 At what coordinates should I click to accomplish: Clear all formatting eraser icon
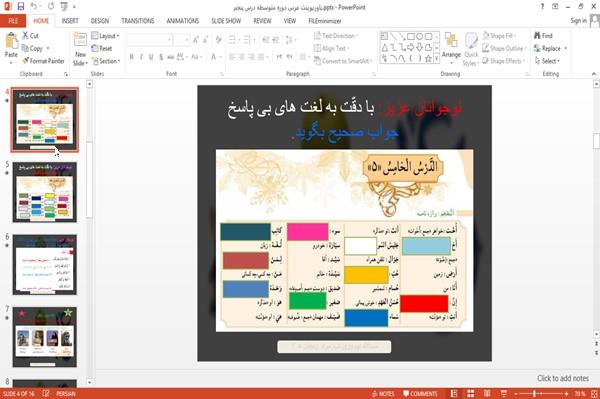click(218, 39)
